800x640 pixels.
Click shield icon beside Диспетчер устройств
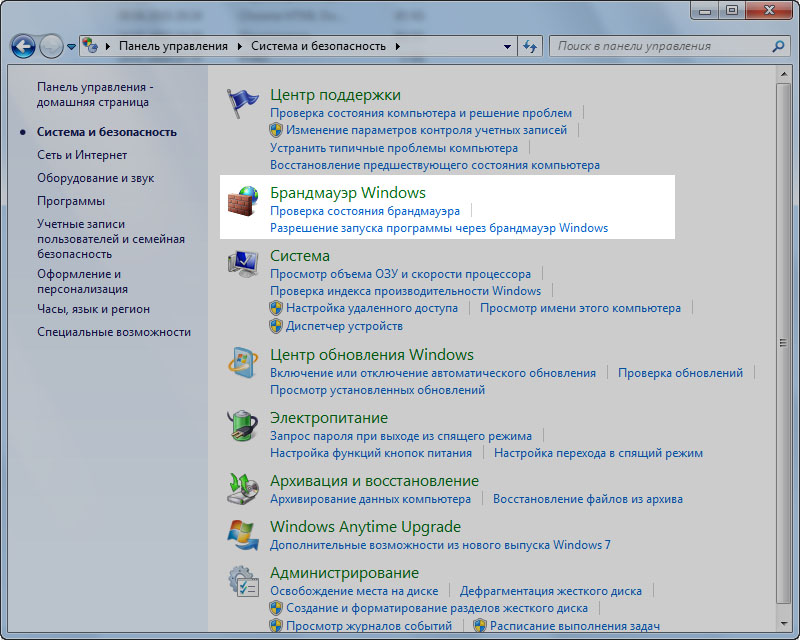pyautogui.click(x=276, y=326)
